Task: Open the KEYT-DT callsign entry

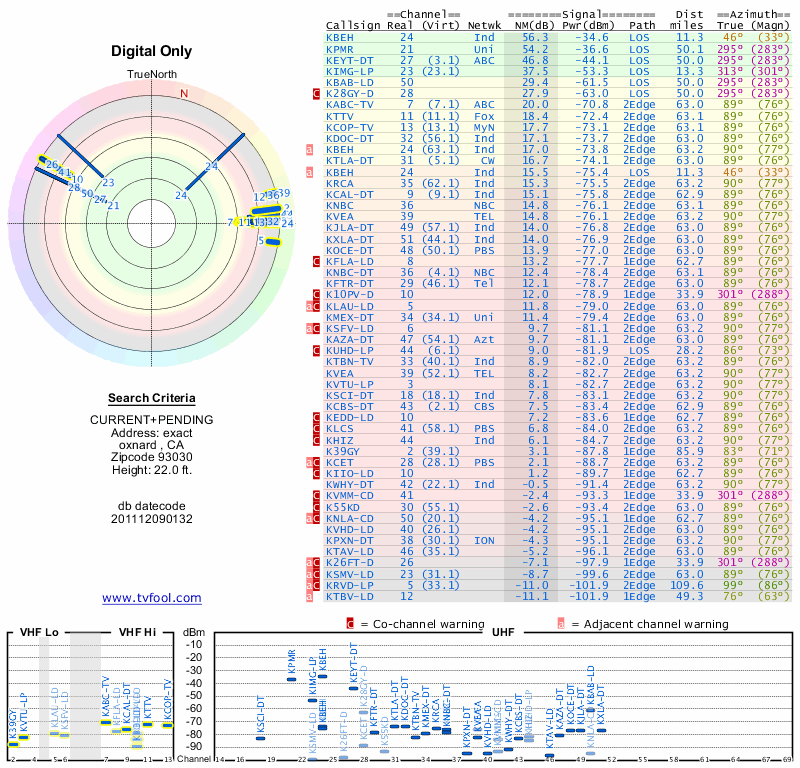Action: [x=350, y=60]
